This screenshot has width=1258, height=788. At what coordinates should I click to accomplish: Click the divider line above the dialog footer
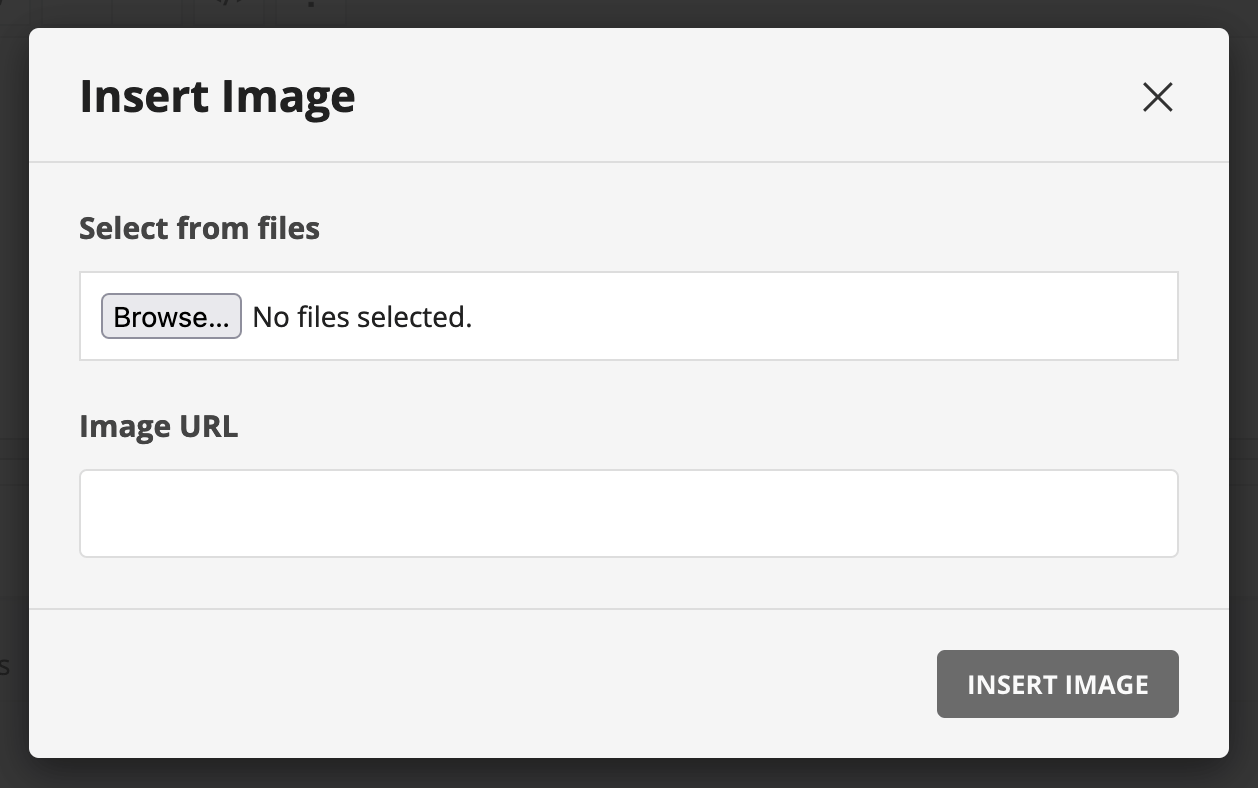pos(628,609)
